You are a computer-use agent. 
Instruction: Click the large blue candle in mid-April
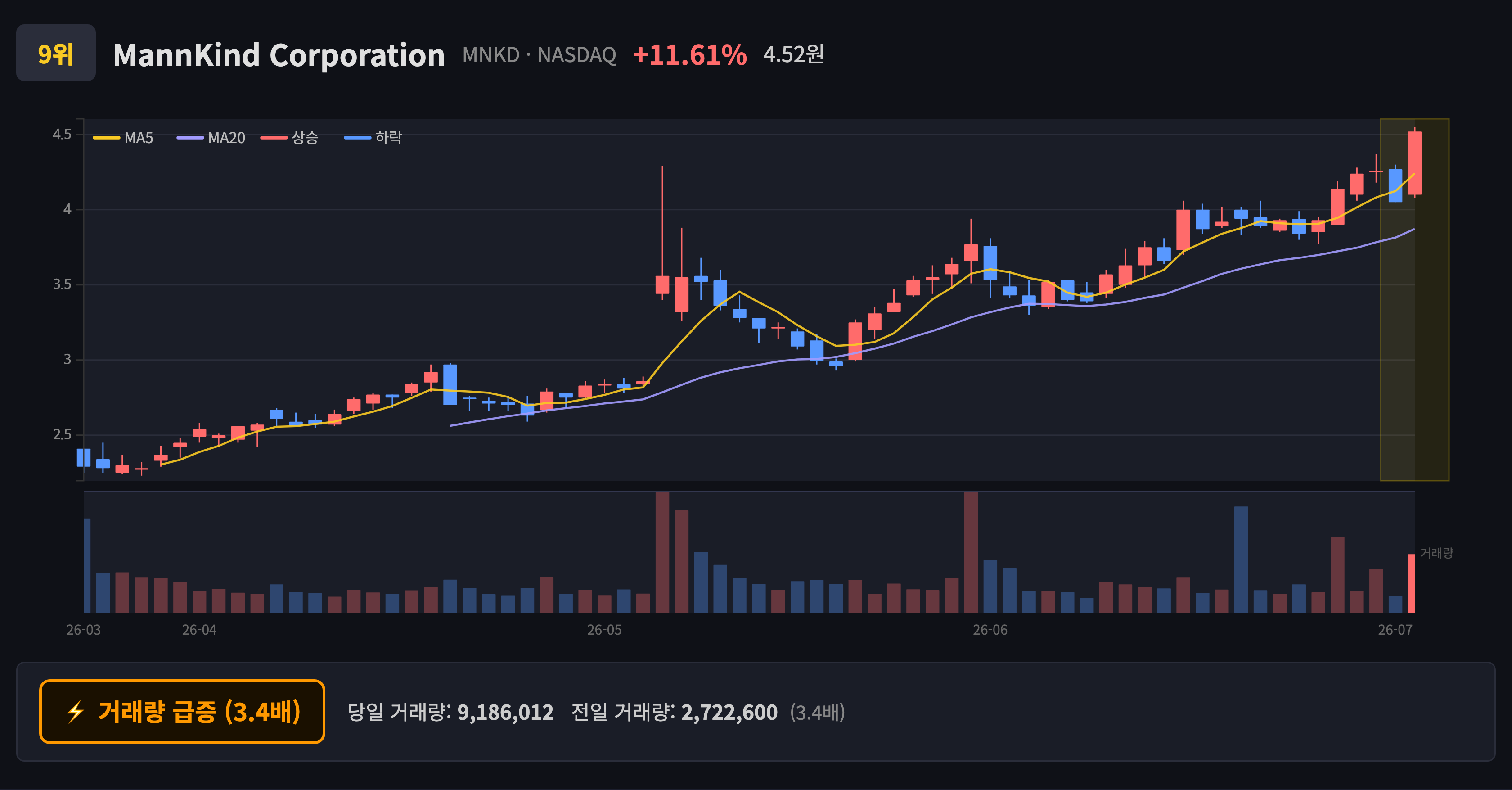pos(450,384)
